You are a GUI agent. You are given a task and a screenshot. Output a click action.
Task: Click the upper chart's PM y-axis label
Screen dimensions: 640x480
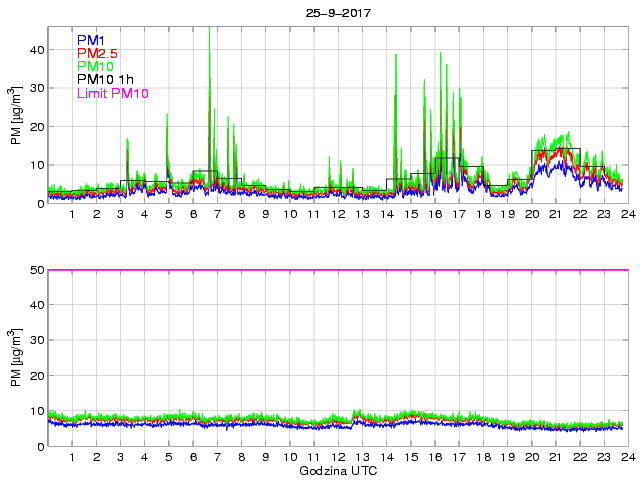point(17,116)
